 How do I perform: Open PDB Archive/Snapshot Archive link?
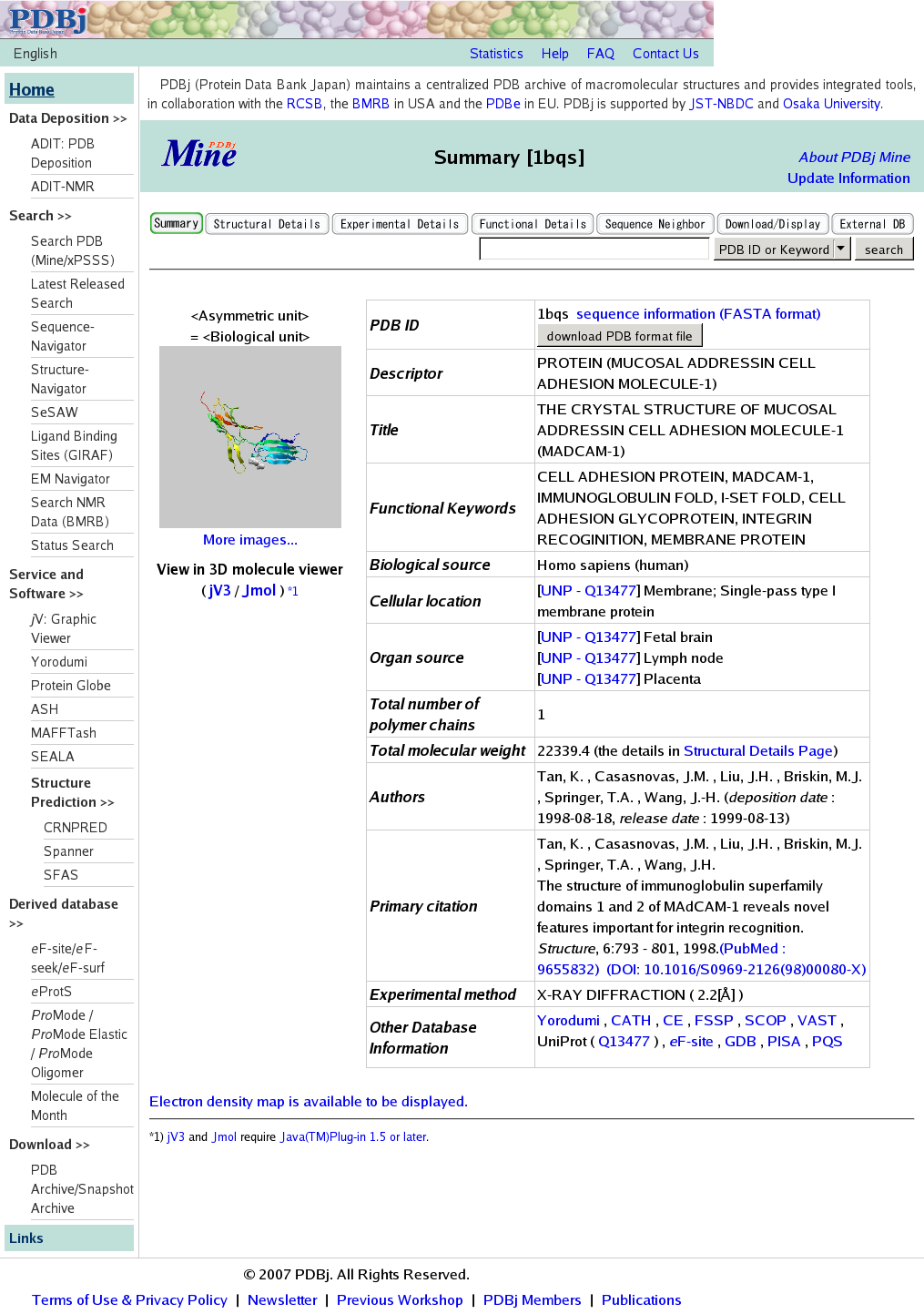pos(82,1188)
